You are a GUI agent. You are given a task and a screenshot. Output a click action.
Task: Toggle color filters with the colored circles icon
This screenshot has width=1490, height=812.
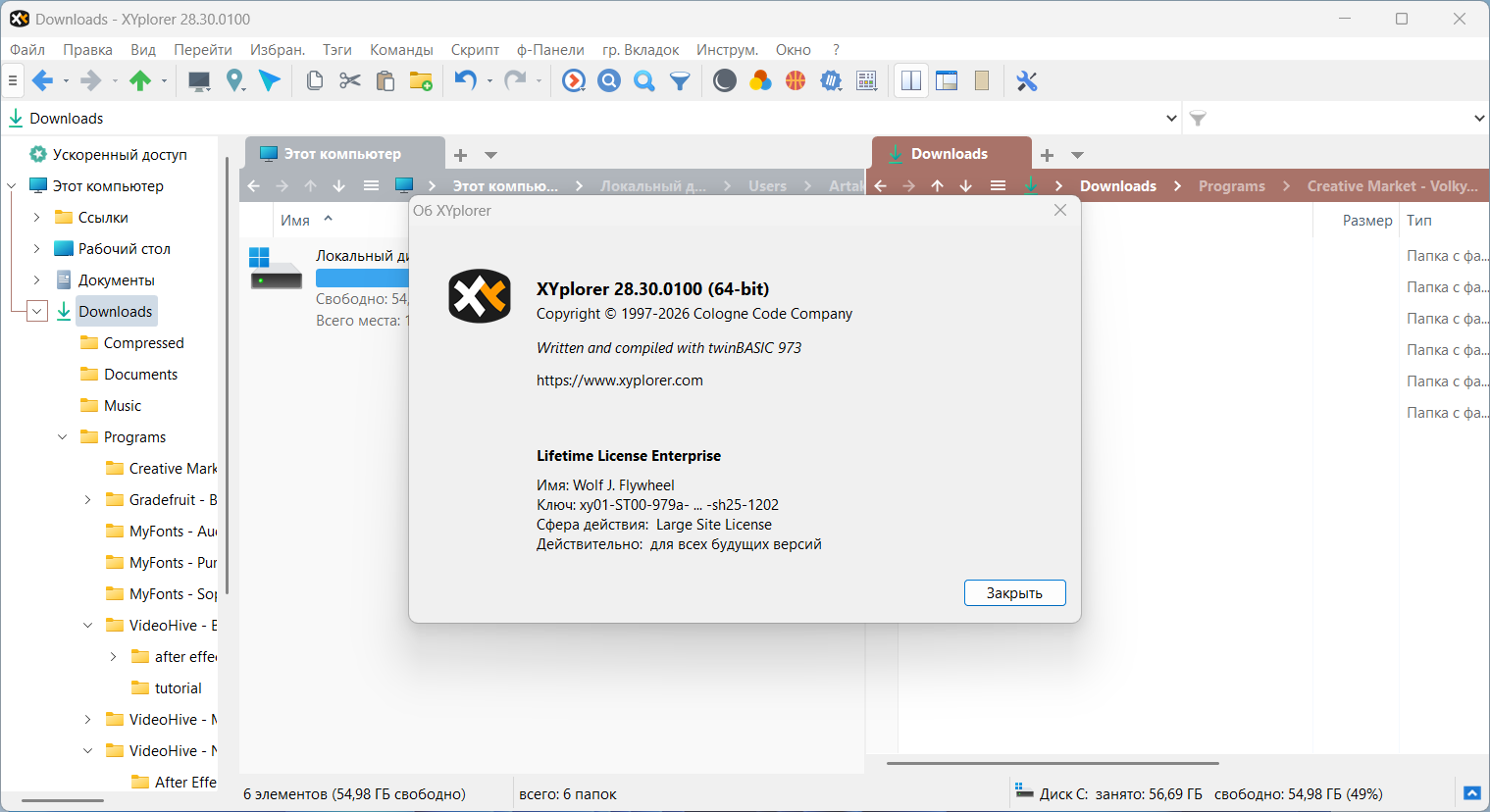pyautogui.click(x=760, y=81)
